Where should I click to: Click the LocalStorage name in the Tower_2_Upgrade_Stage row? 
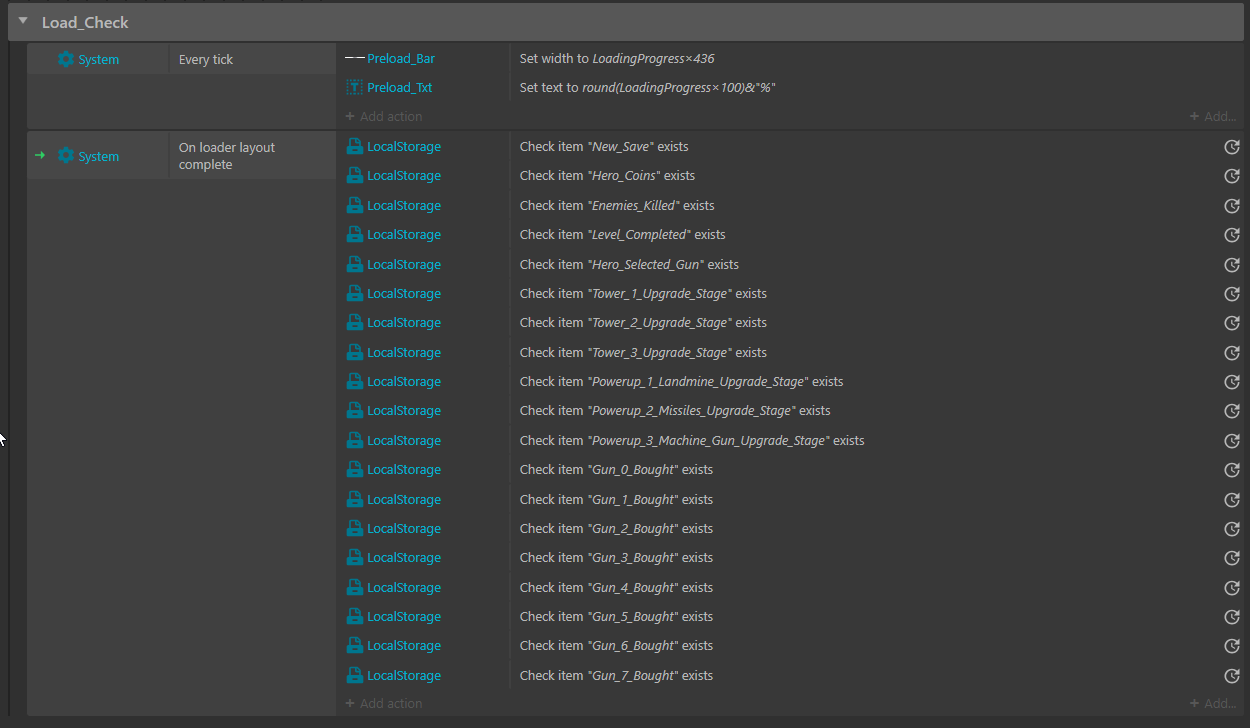tap(404, 323)
